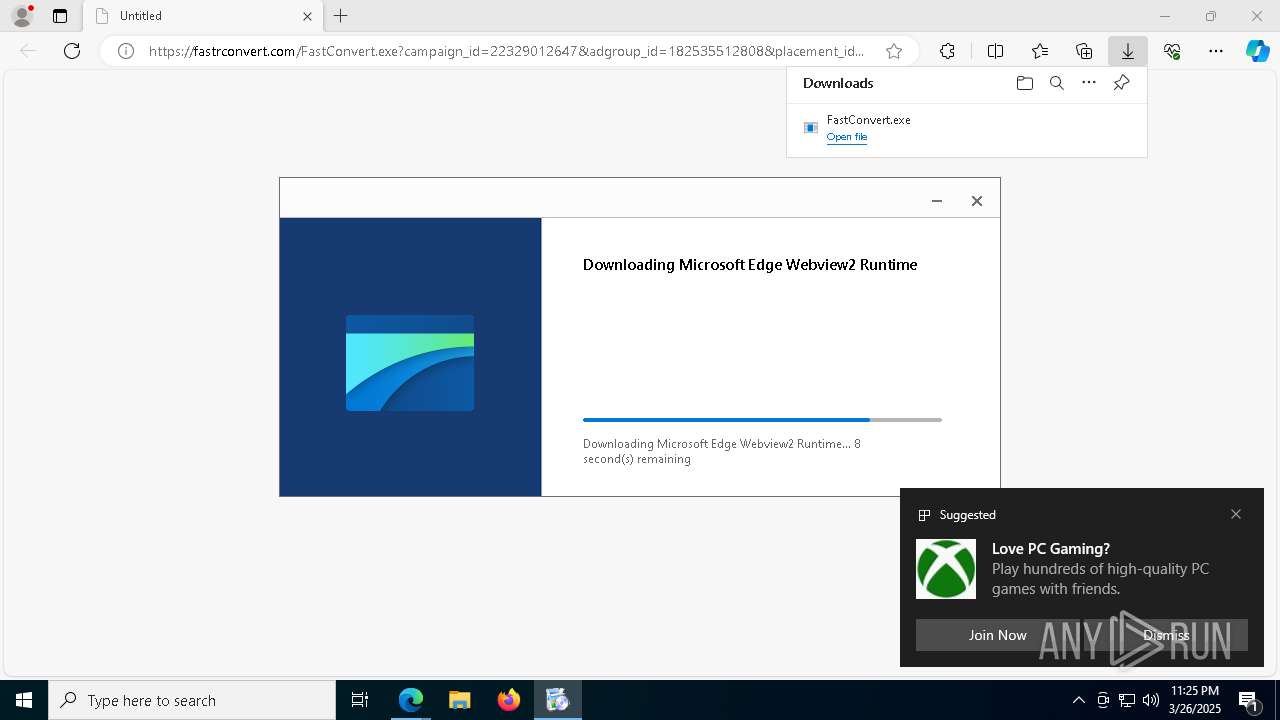Open File Explorer from the taskbar
This screenshot has width=1280, height=720.
pos(459,700)
